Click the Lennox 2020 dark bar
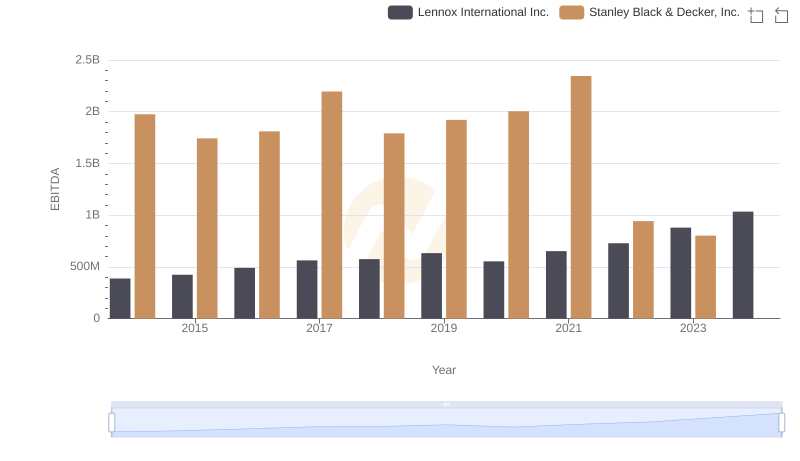 click(494, 290)
